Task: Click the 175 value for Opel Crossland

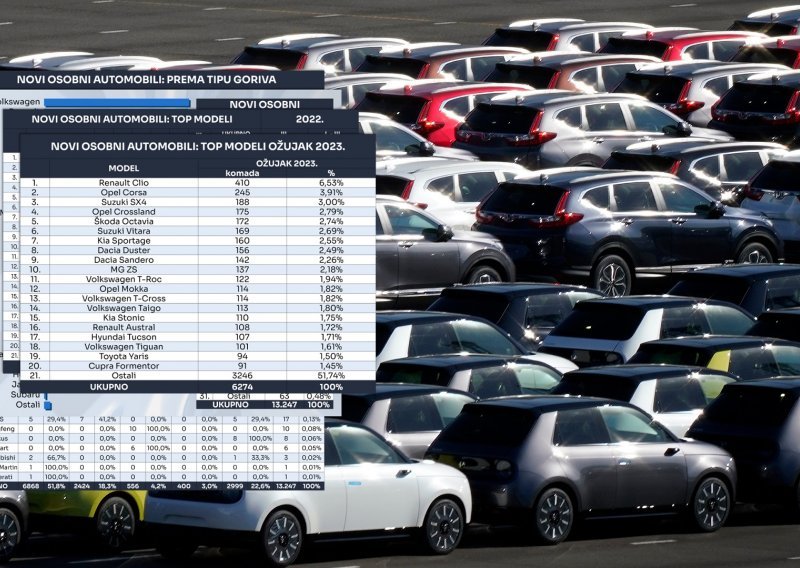Action: tap(242, 212)
